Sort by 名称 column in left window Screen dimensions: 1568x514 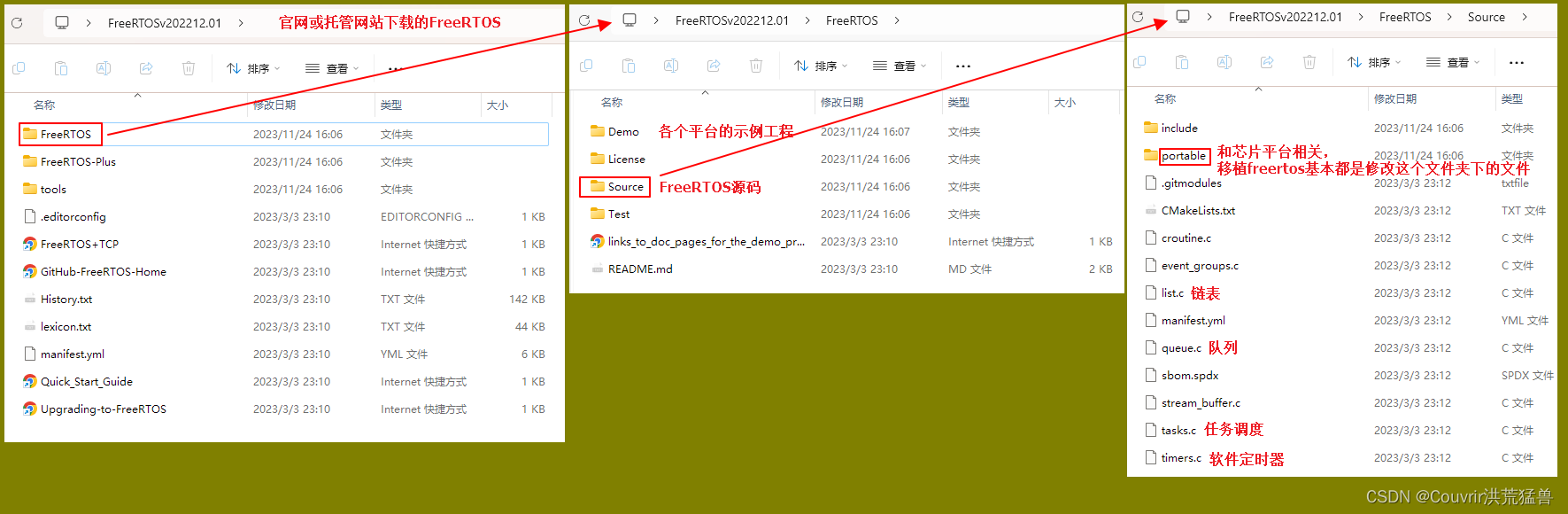44,105
